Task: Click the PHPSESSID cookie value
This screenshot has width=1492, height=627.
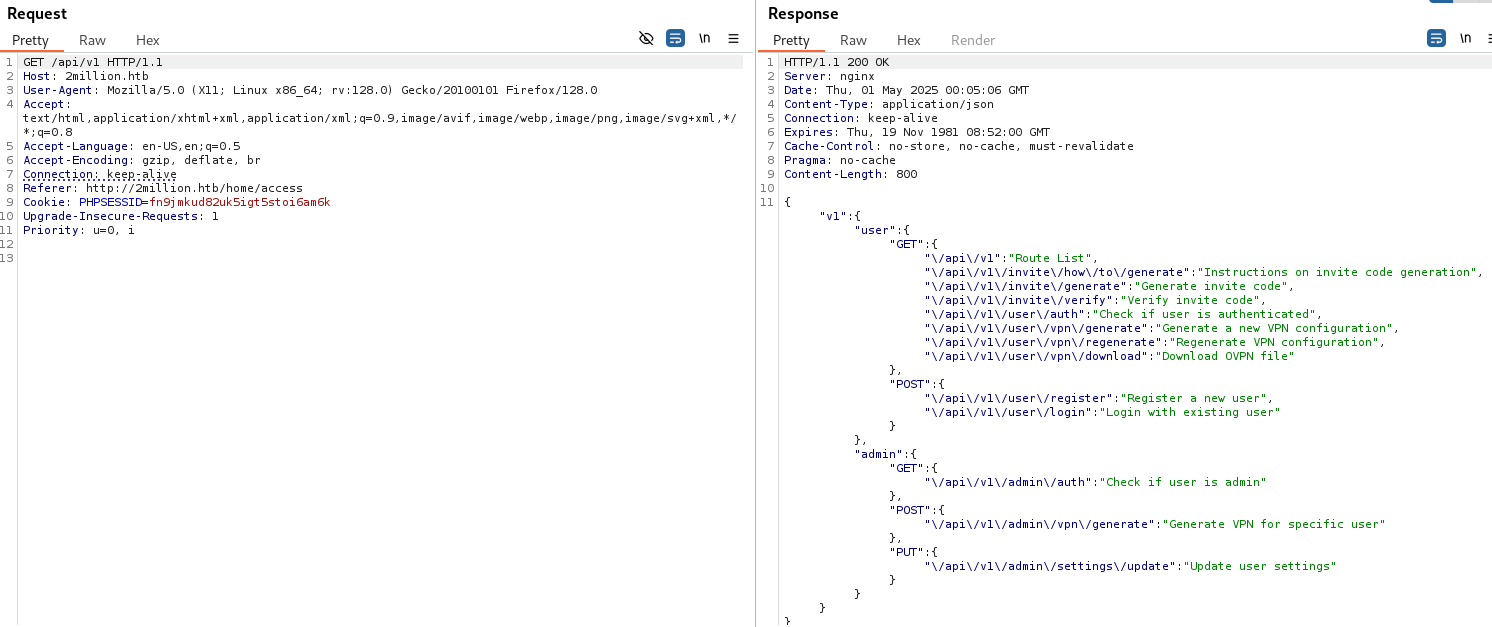Action: [x=240, y=202]
